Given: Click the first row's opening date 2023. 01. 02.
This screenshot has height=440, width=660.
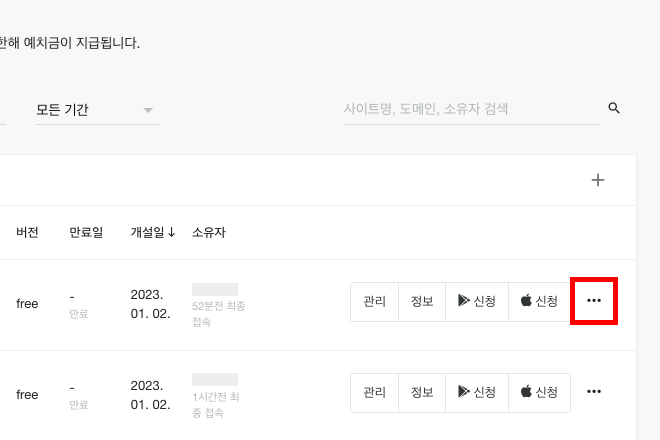Looking at the screenshot, I should (150, 304).
